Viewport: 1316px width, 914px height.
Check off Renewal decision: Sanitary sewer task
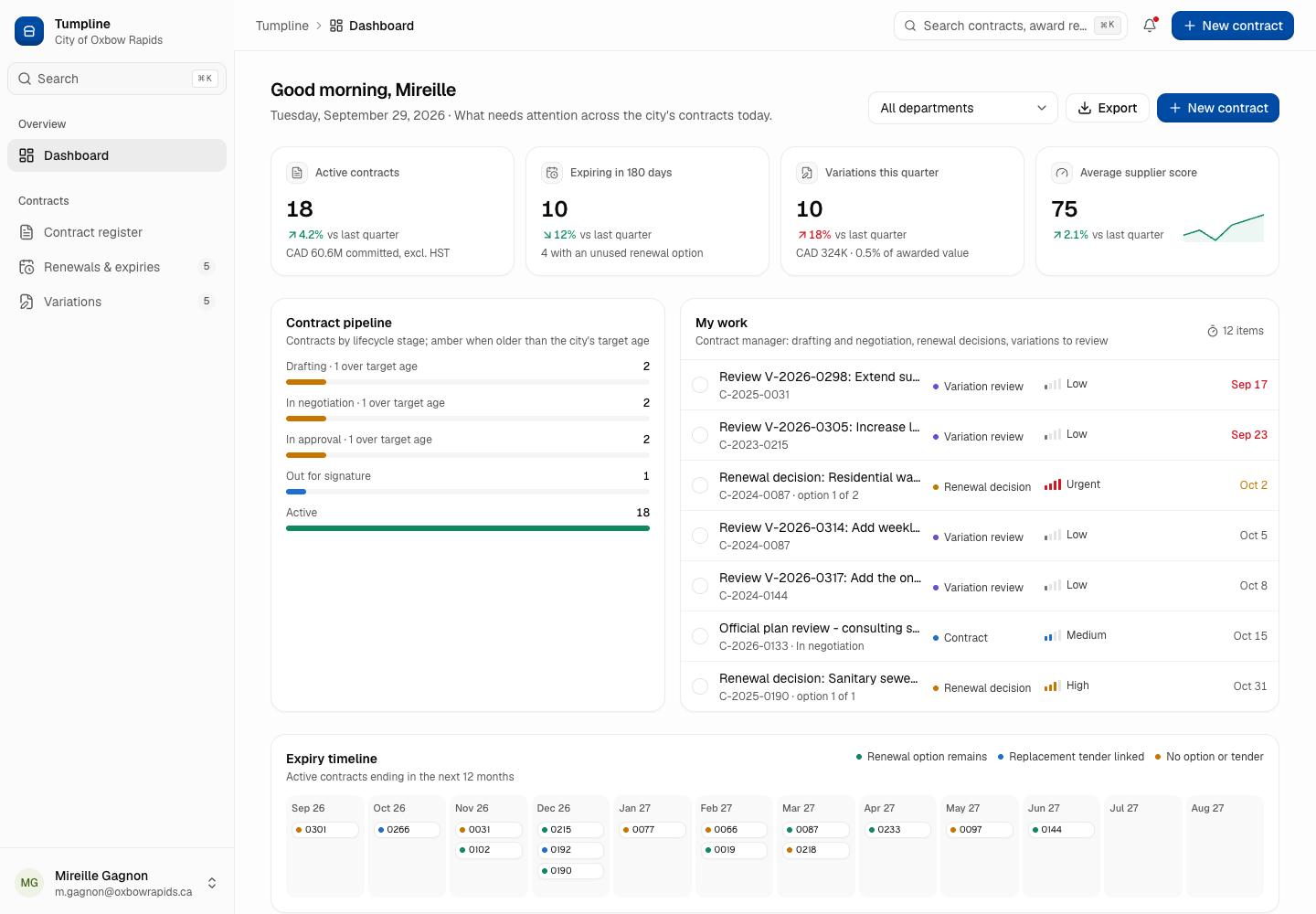tap(700, 686)
